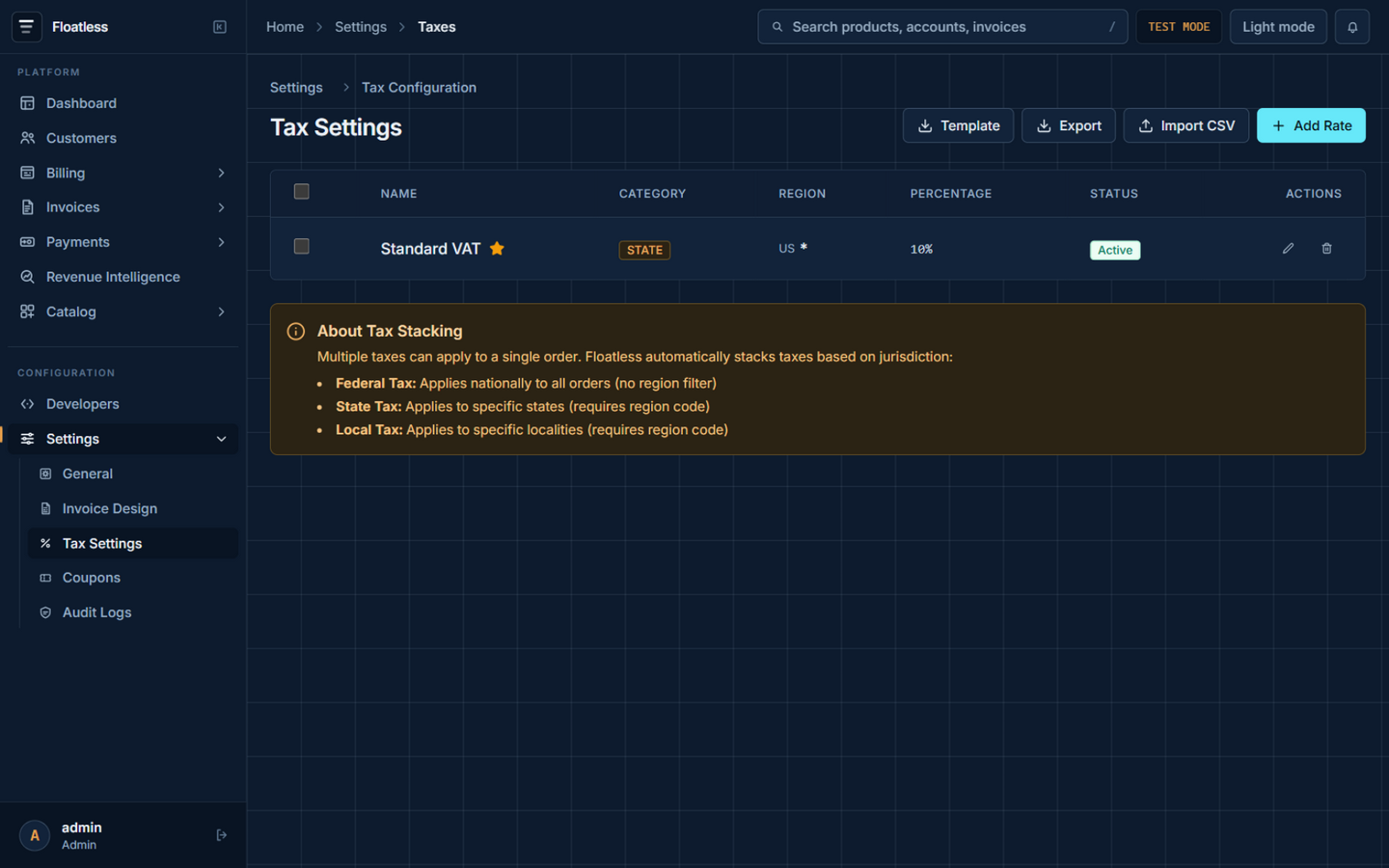Click the info icon in About Tax Stacking
The height and width of the screenshot is (868, 1389).
[x=296, y=332]
